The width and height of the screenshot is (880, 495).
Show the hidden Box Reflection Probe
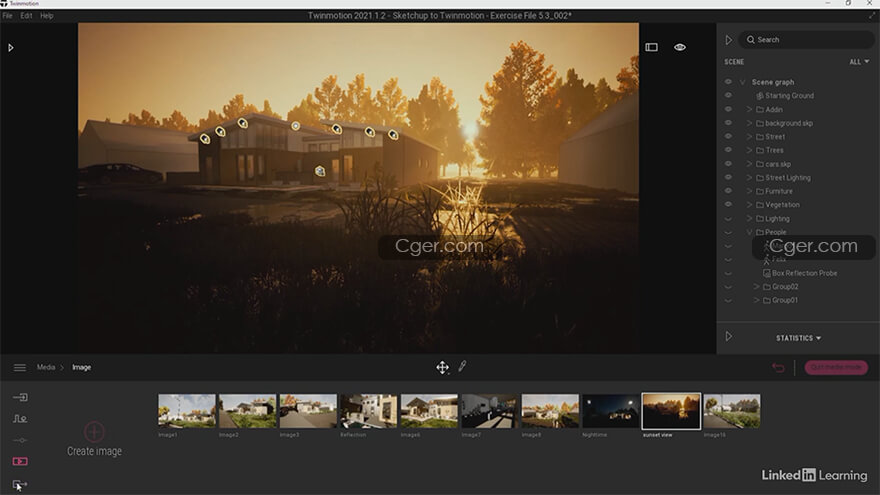728,273
